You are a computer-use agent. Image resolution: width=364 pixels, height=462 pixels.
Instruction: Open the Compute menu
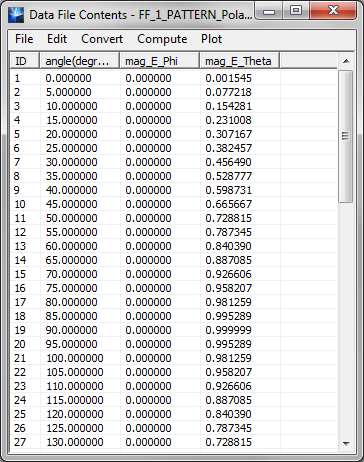pyautogui.click(x=162, y=39)
